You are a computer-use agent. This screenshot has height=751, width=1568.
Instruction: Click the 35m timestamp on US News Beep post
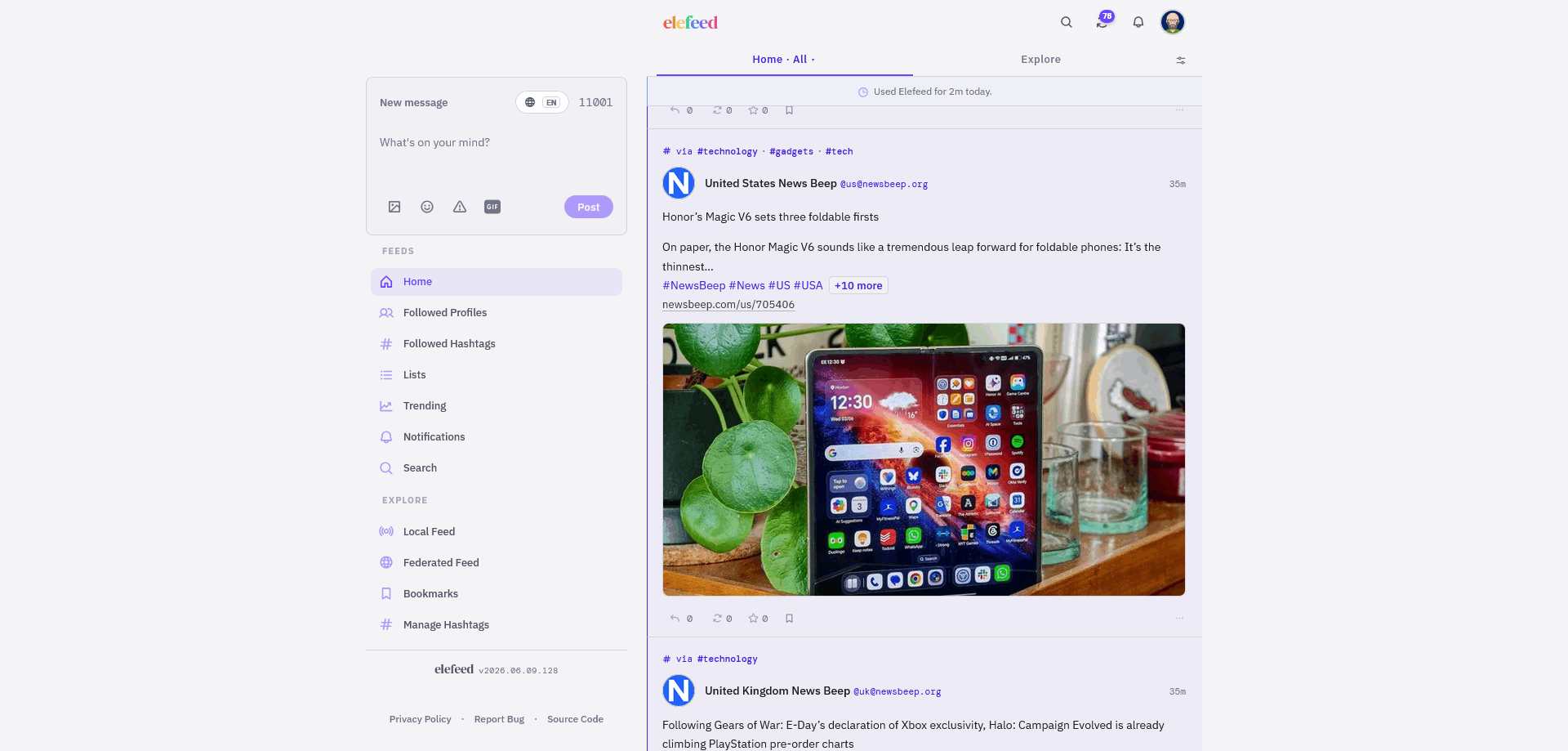pyautogui.click(x=1177, y=184)
